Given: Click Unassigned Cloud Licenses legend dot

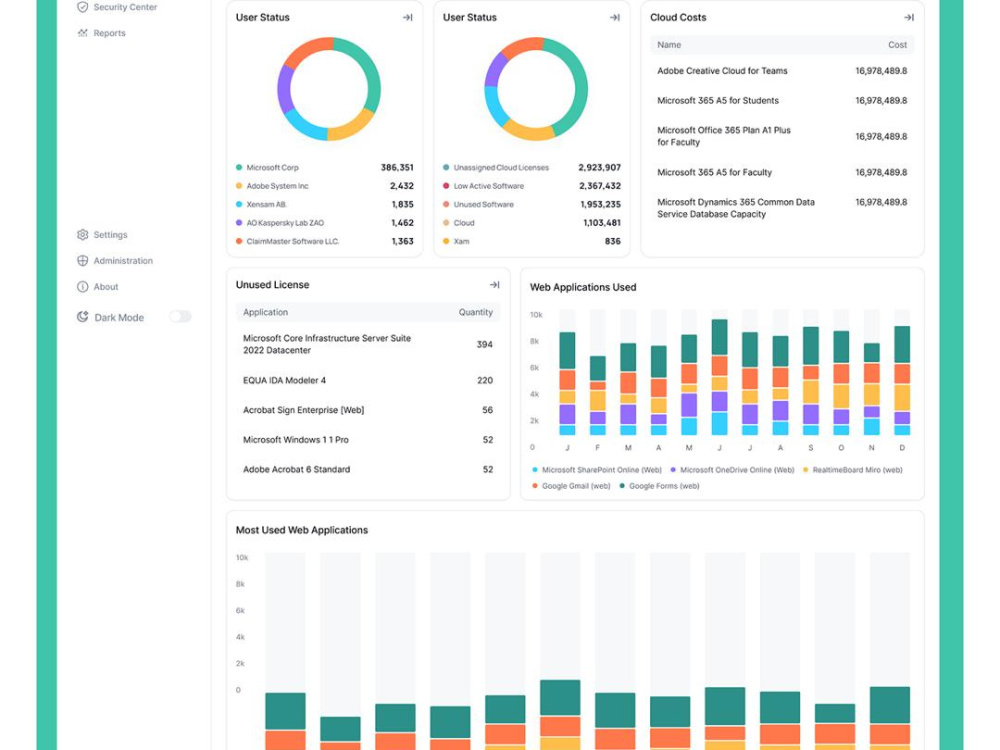Looking at the screenshot, I should [446, 167].
